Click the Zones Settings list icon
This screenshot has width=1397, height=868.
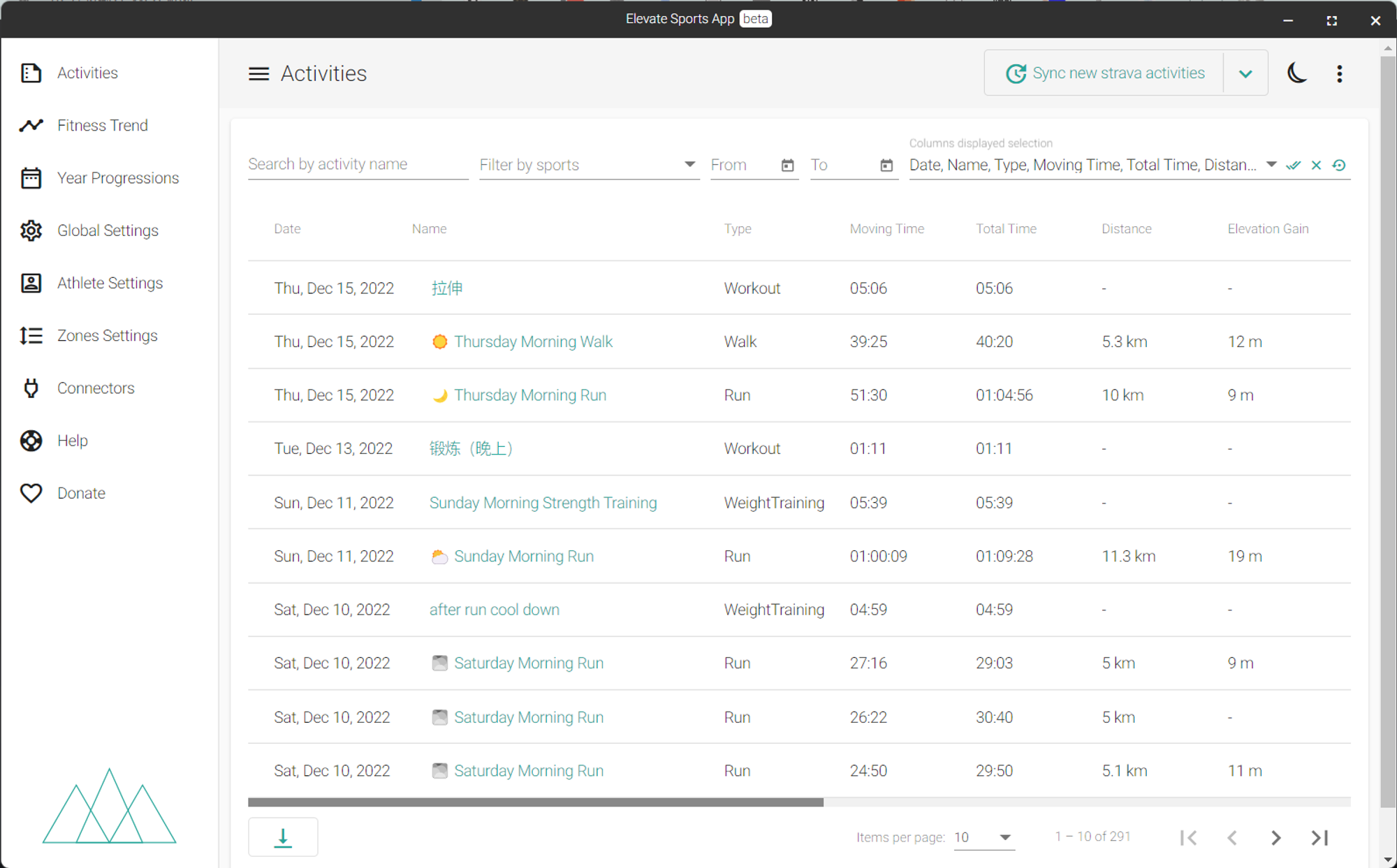point(31,336)
